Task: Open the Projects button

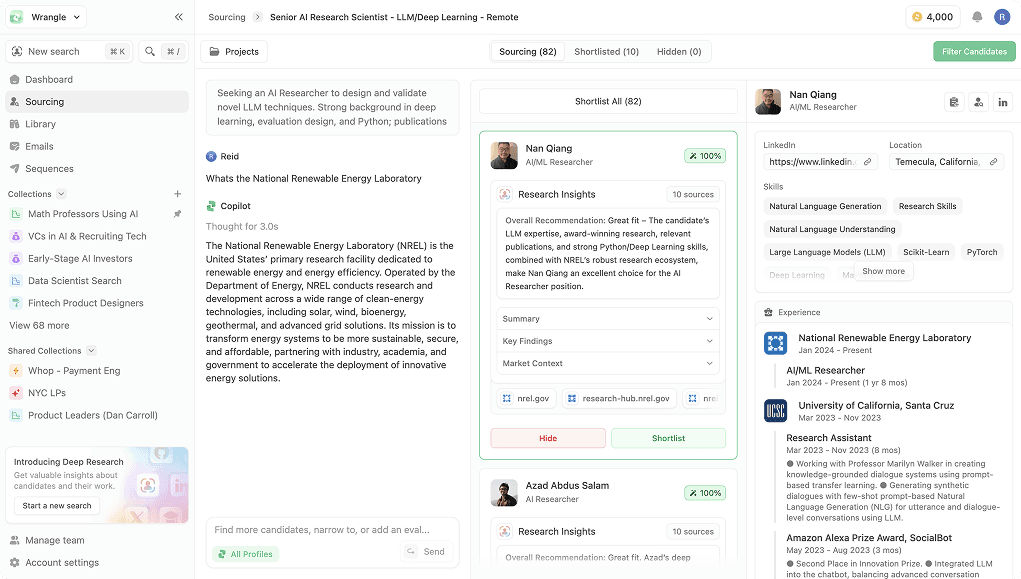Action: (234, 51)
